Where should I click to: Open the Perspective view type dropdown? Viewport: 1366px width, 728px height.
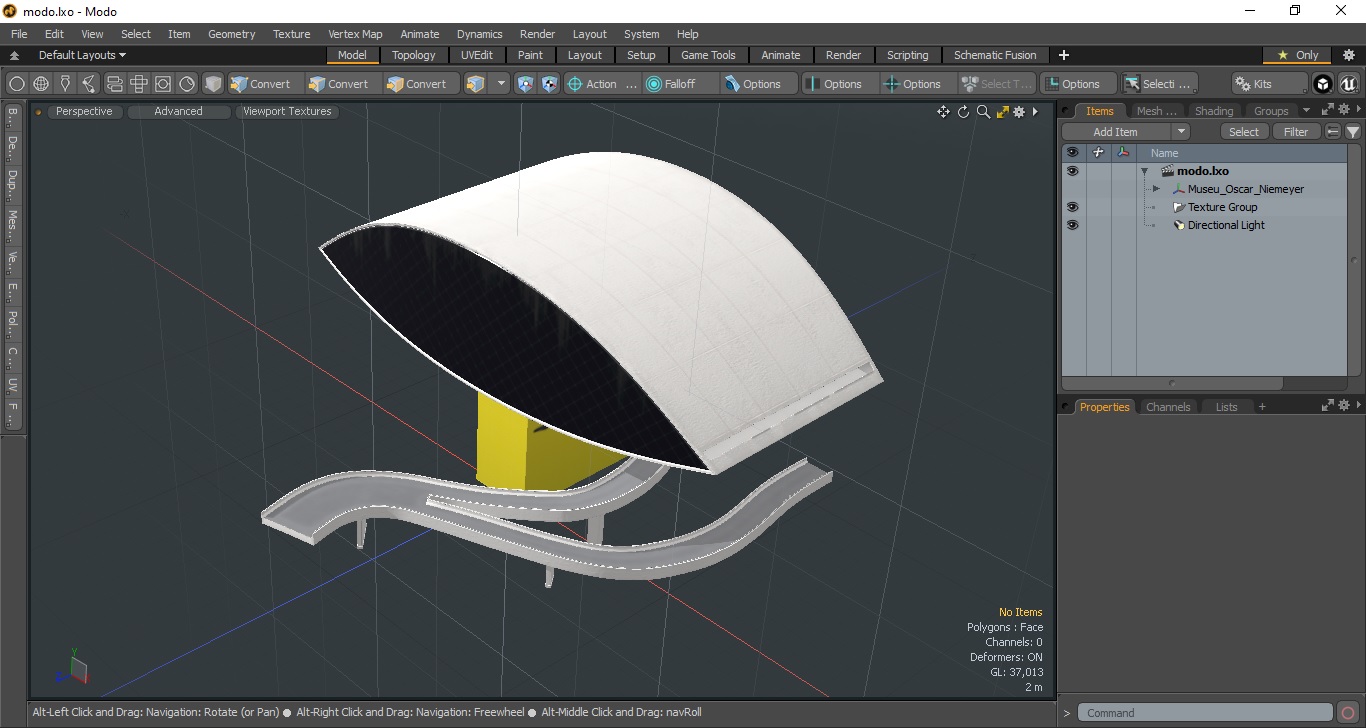84,112
